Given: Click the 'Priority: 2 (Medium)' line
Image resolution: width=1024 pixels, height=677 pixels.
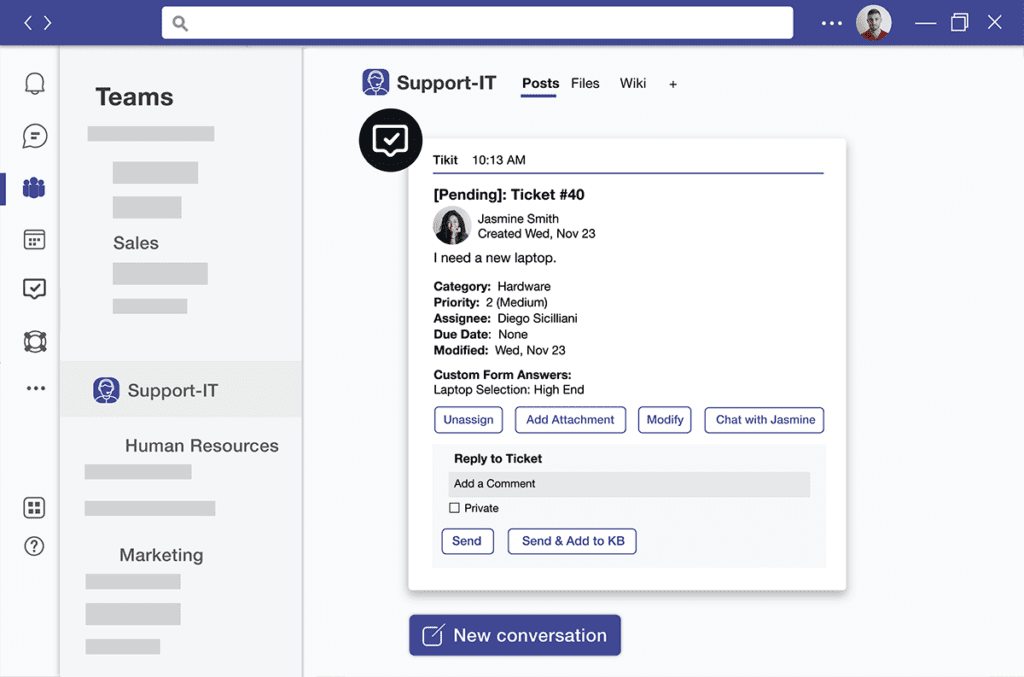Looking at the screenshot, I should point(490,302).
